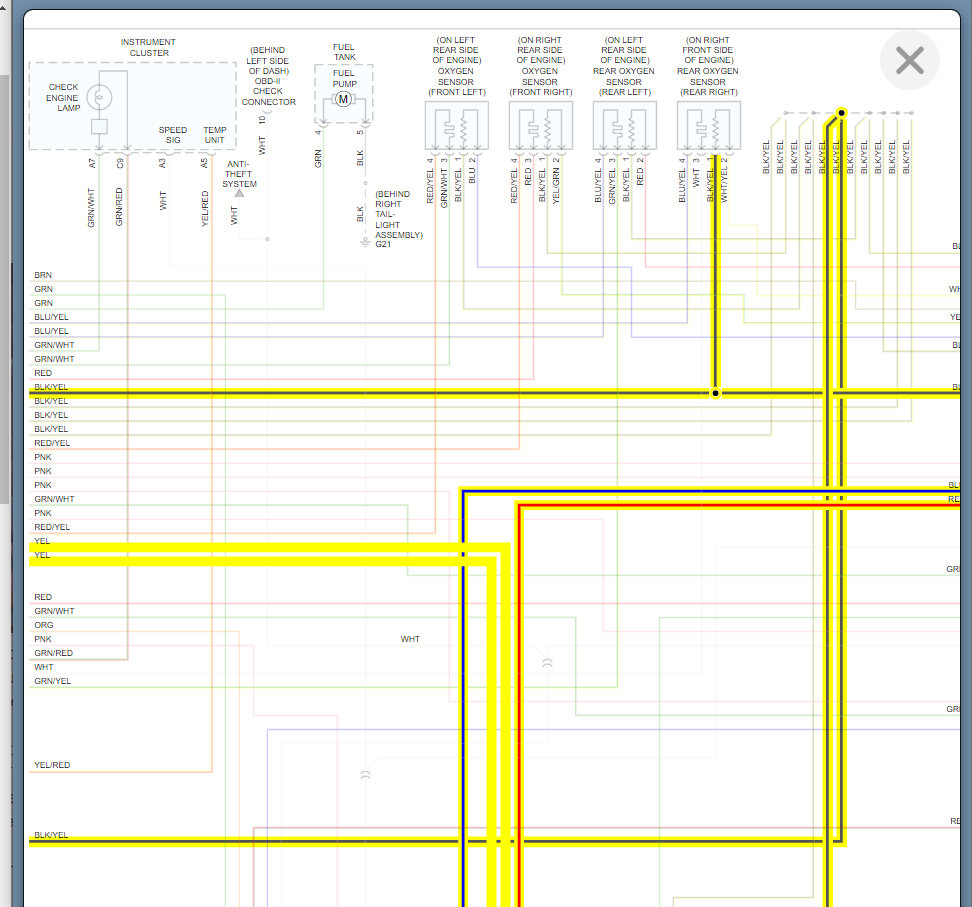Click the ORG wire label
The image size is (972, 907).
(x=43, y=625)
